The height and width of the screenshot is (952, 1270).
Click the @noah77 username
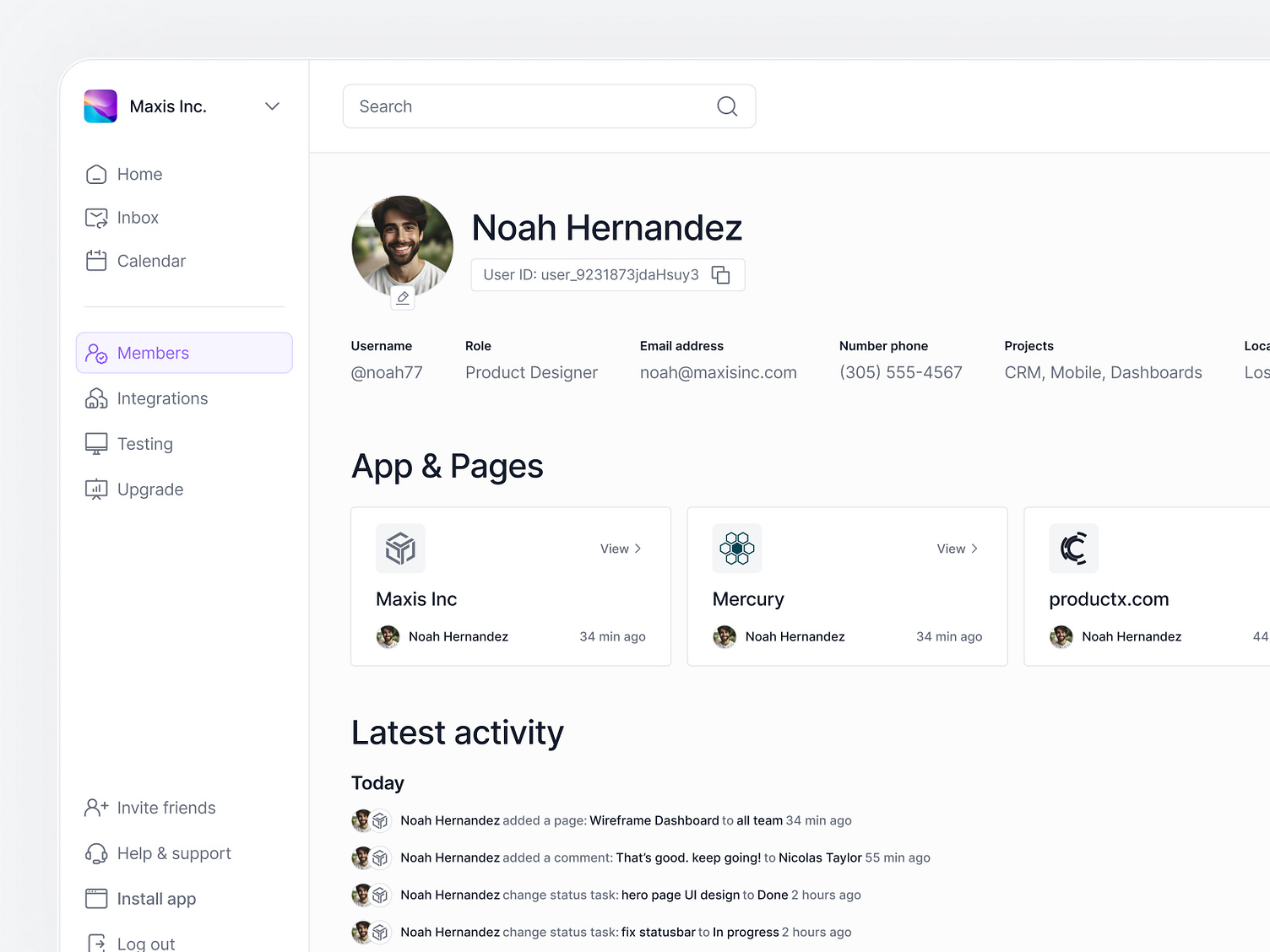[387, 372]
